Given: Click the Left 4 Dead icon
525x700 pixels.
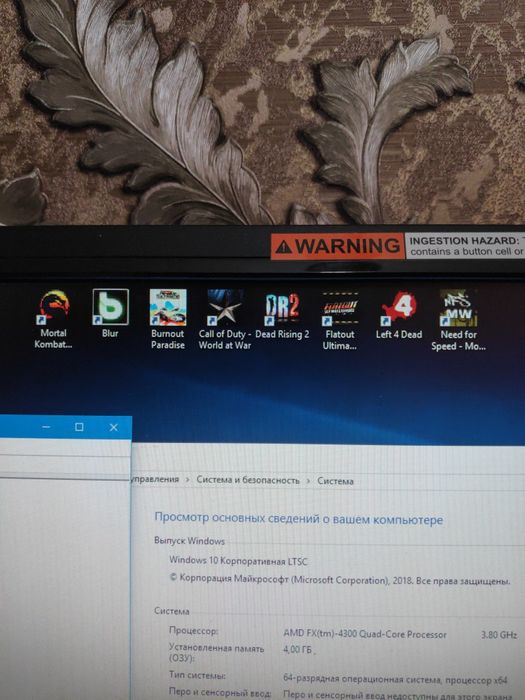Looking at the screenshot, I should click(399, 308).
